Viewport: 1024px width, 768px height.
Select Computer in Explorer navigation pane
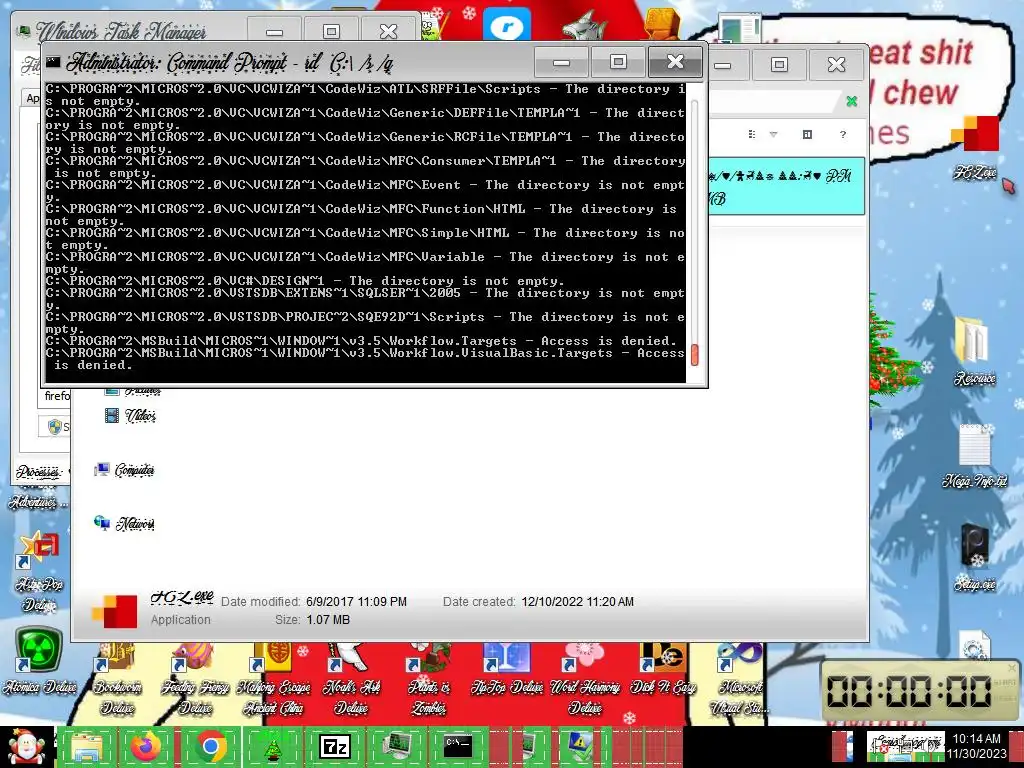pyautogui.click(x=124, y=470)
